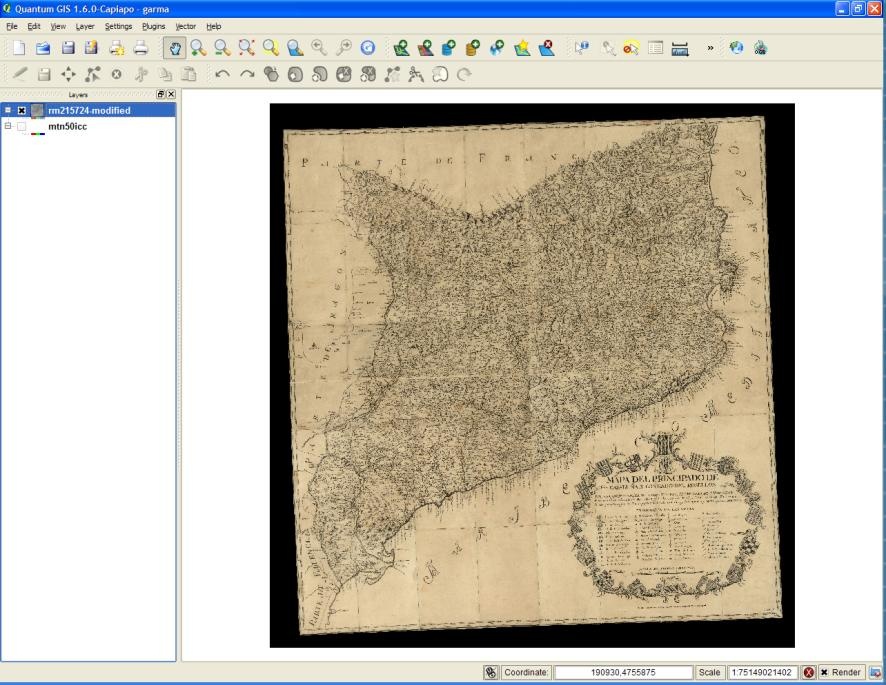Screen dimensions: 886x685
Task: Select the Add Part tool
Action: [x=320, y=74]
